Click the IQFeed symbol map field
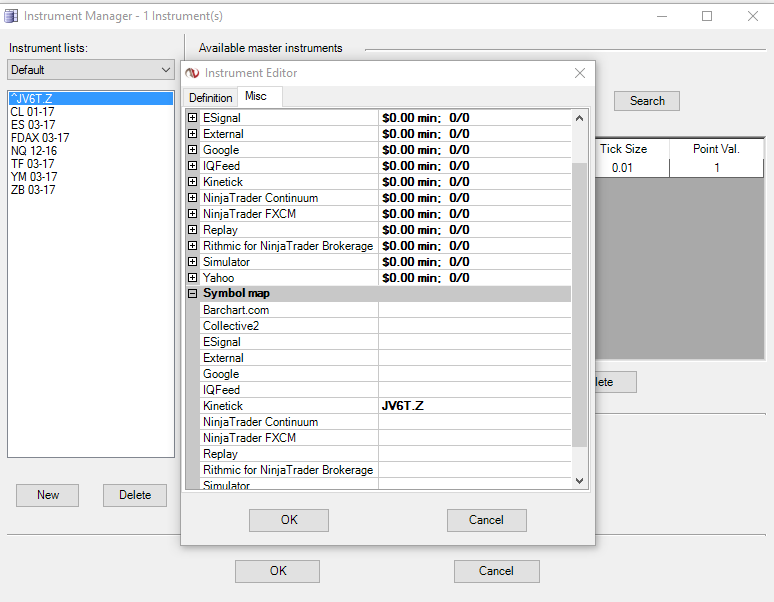Image resolution: width=774 pixels, height=602 pixels. tap(475, 390)
